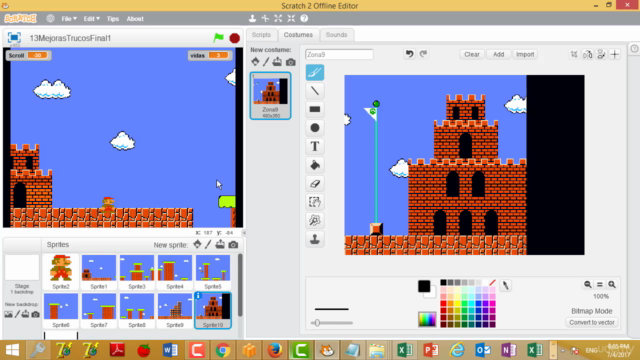
Task: Select the Rectangle tool
Action: coord(315,109)
